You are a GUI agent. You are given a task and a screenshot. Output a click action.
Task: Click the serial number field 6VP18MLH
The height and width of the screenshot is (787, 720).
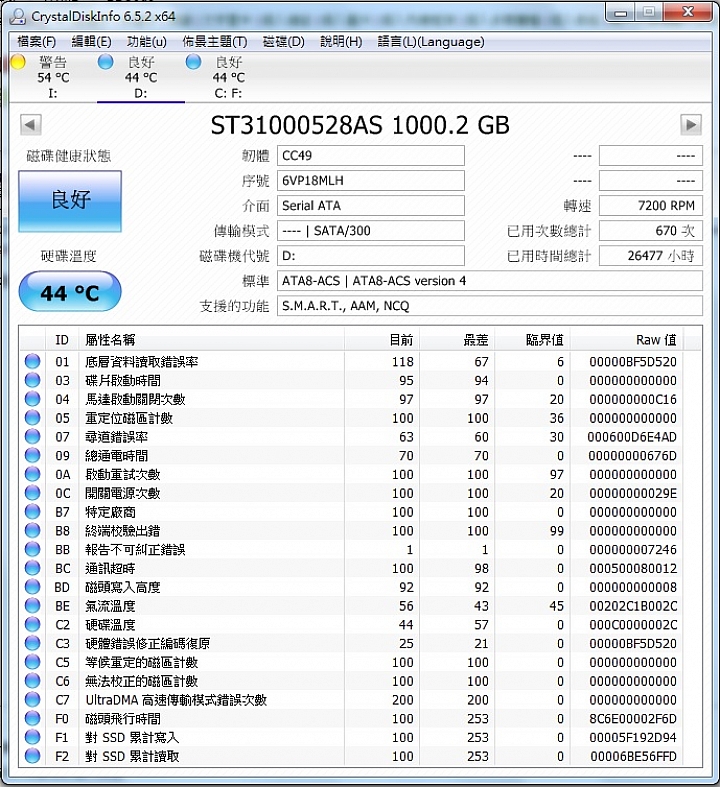point(371,181)
